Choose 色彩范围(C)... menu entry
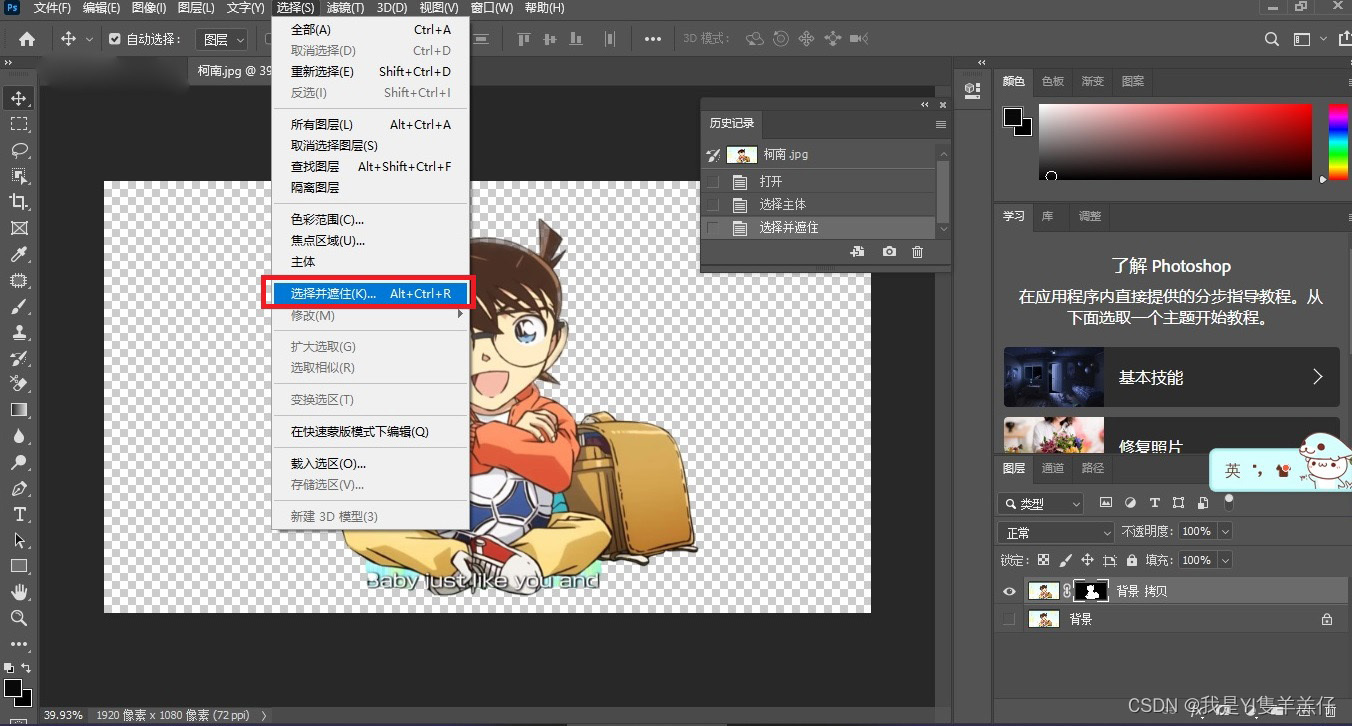 point(370,219)
